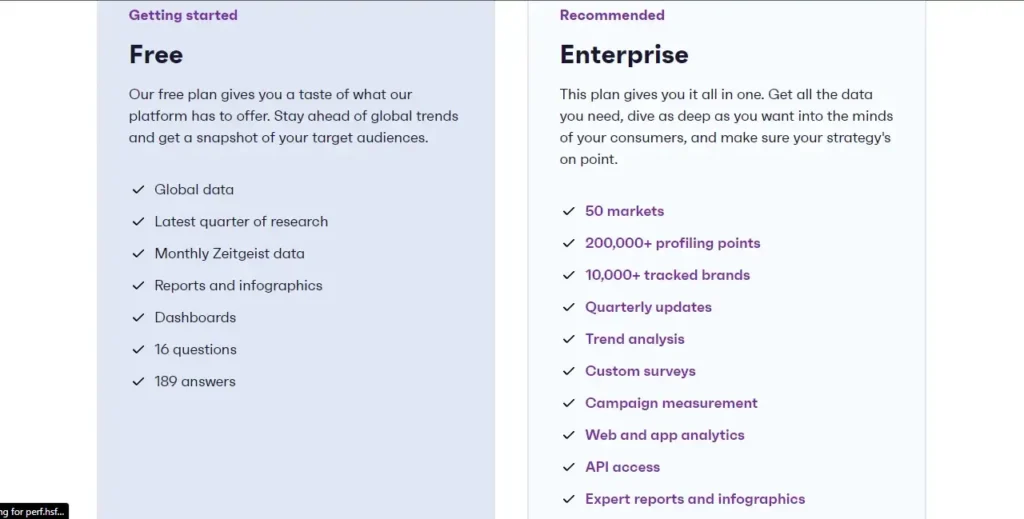Click the checkmark next to 189 answers
Image resolution: width=1024 pixels, height=519 pixels.
coord(138,381)
